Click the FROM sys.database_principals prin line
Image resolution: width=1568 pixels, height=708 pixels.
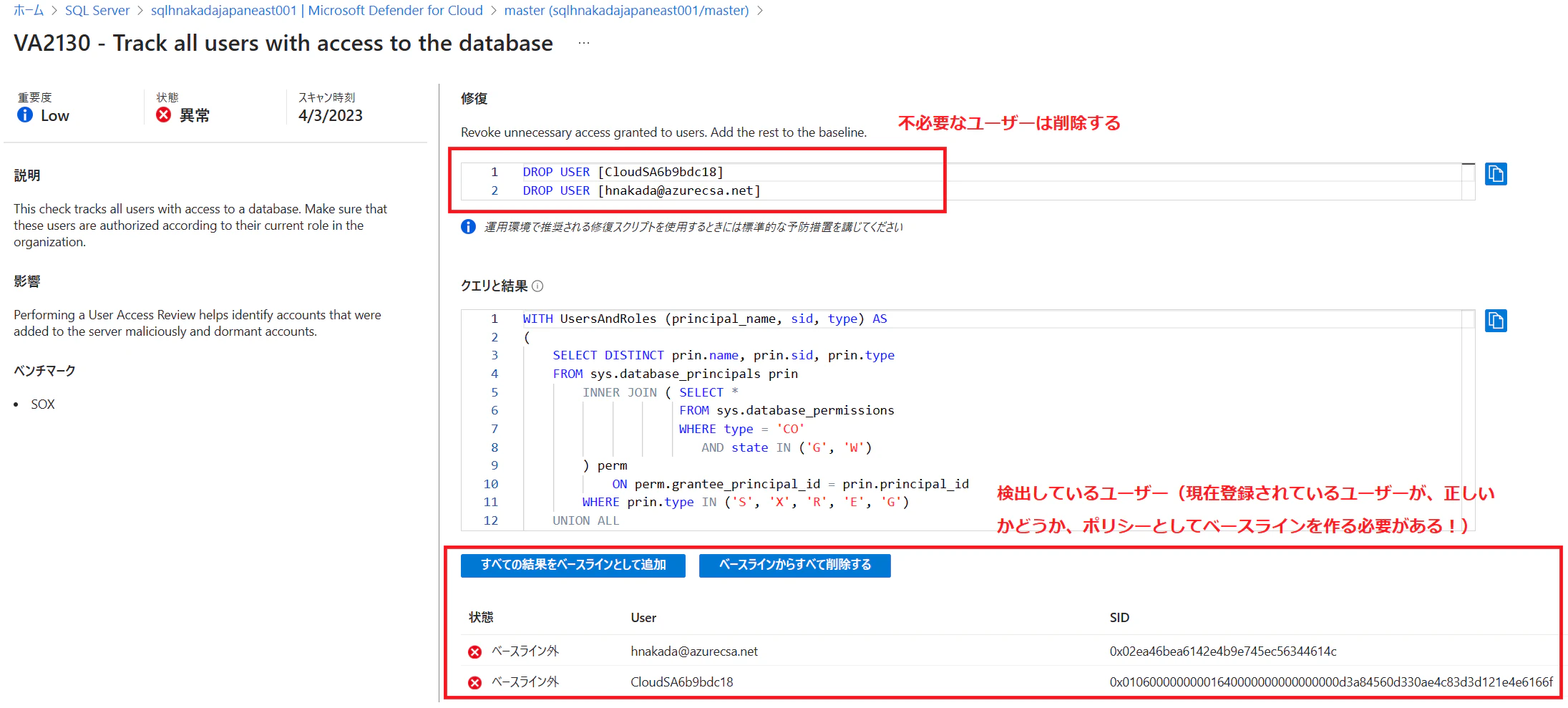[x=675, y=374]
